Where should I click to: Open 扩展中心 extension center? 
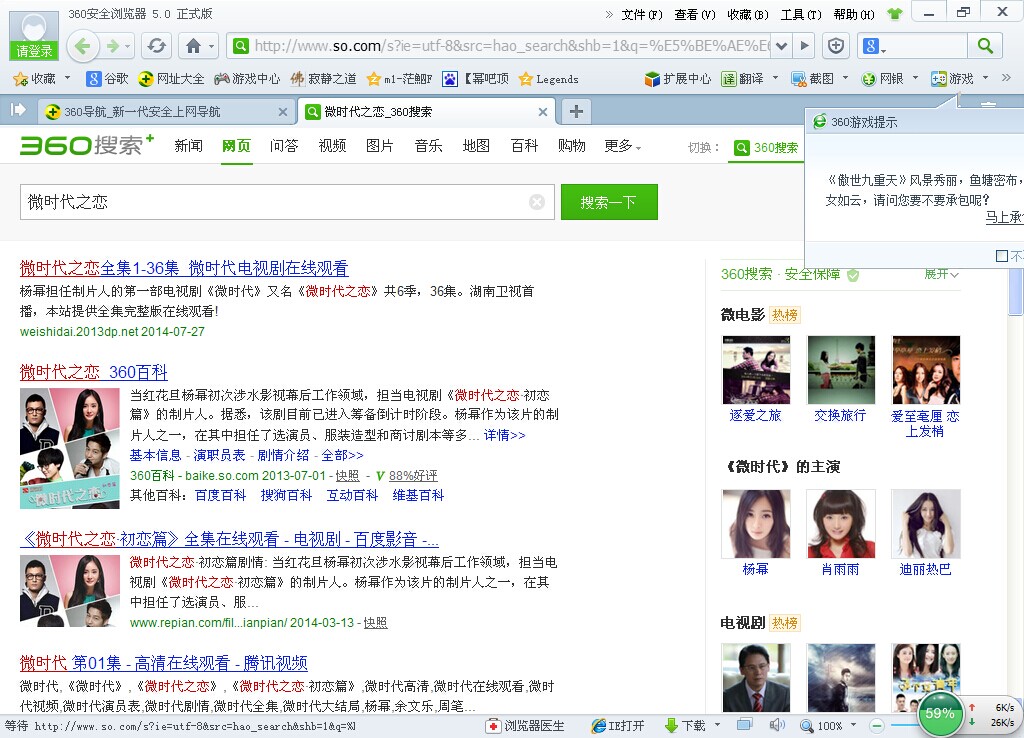point(677,79)
